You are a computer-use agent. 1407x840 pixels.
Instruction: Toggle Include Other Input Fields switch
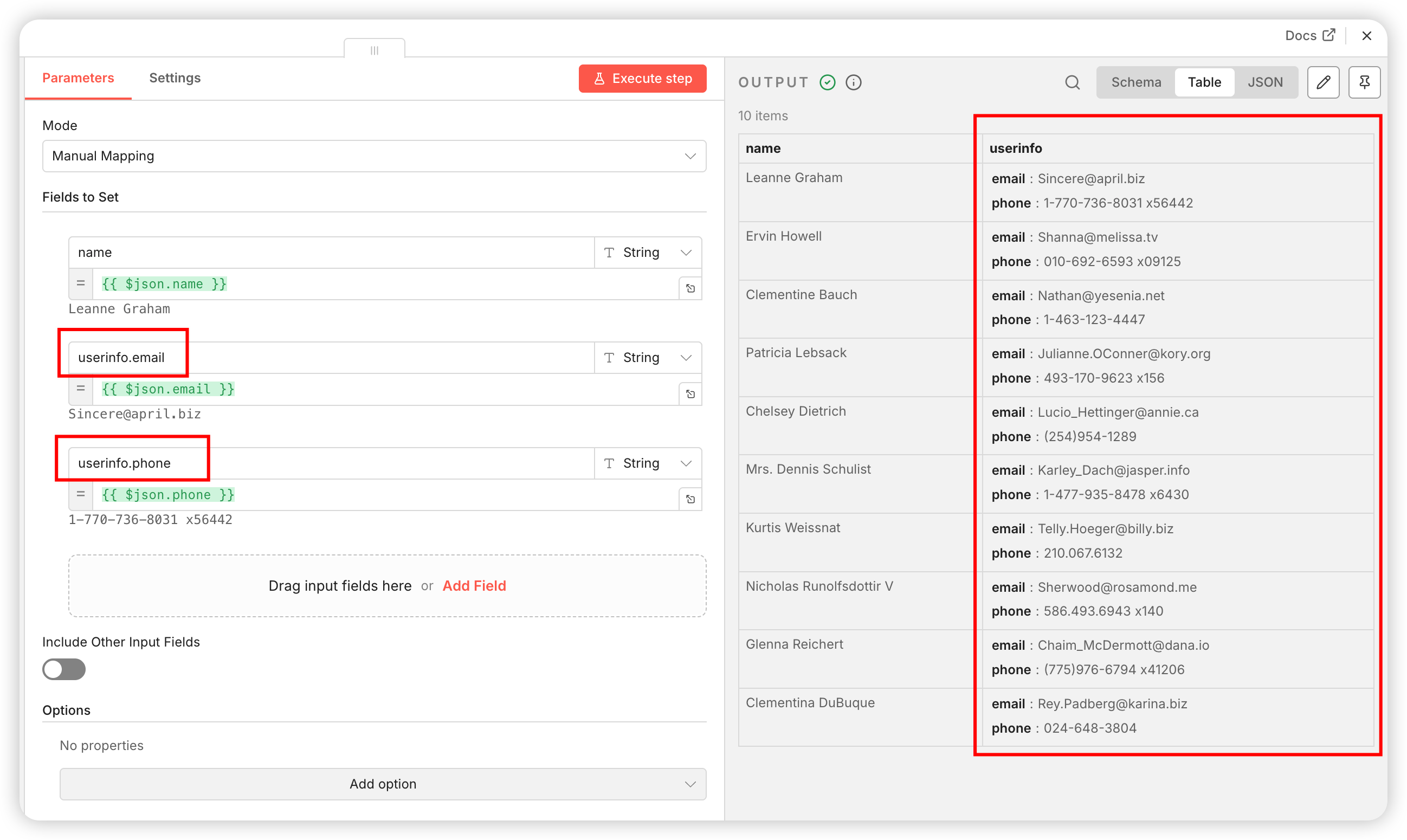[x=64, y=669]
